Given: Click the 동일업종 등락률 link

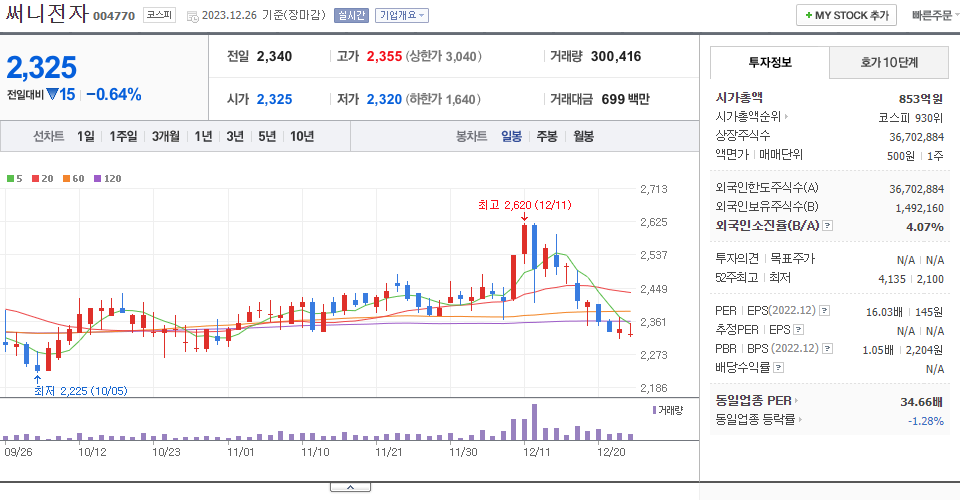Looking at the screenshot, I should pos(755,420).
